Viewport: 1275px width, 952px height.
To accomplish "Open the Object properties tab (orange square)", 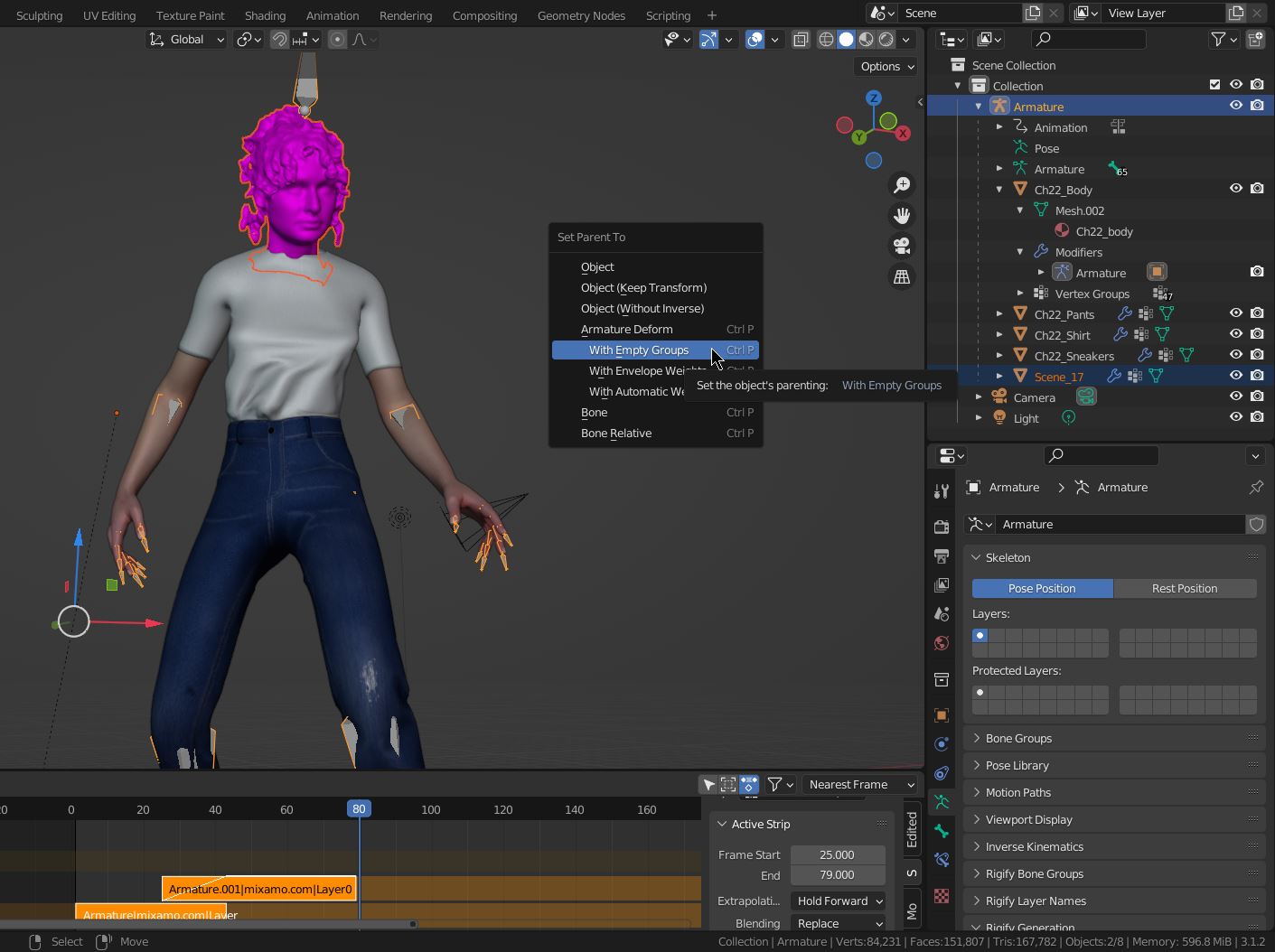I will coord(942,715).
